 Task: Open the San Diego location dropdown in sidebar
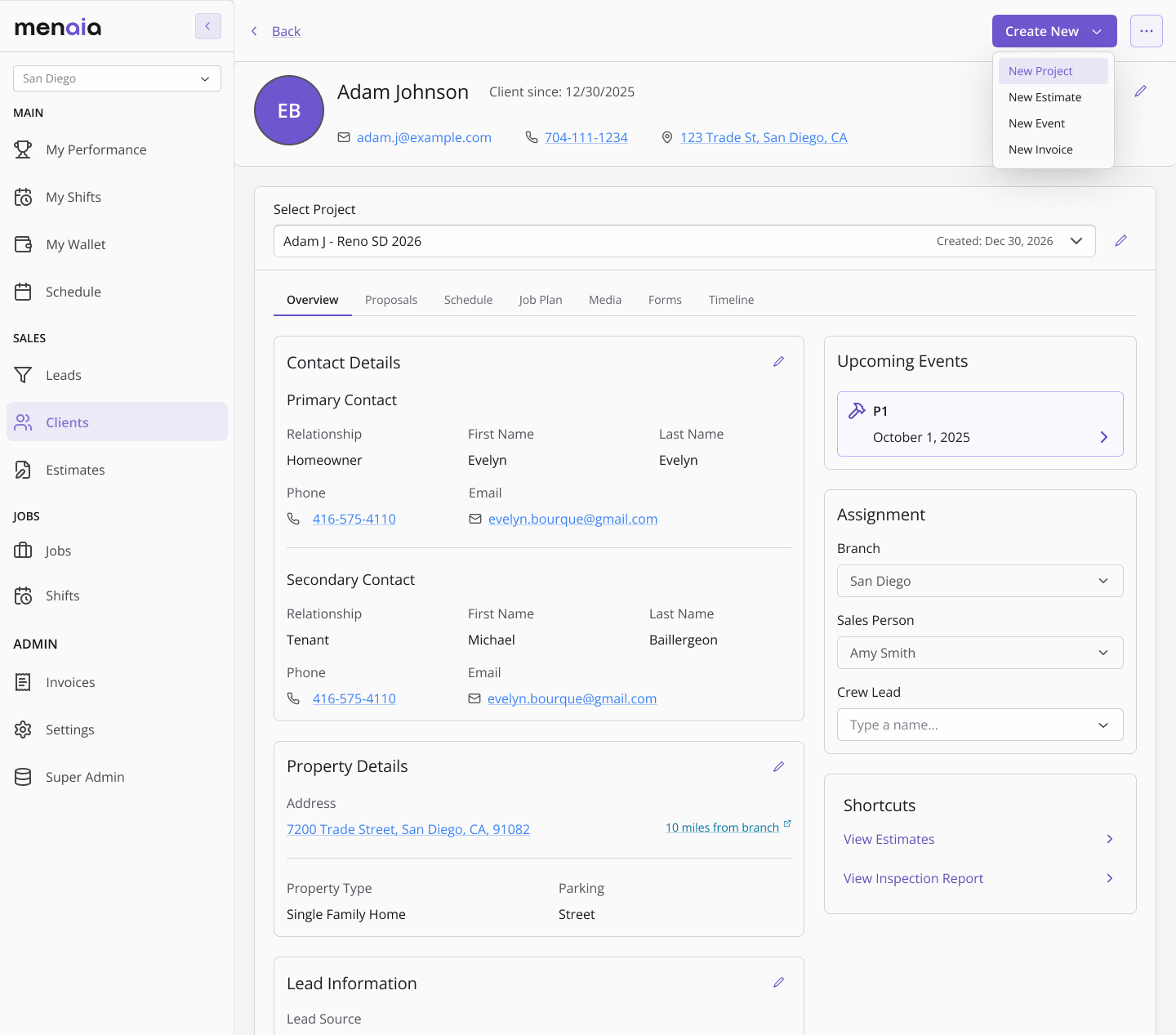coord(117,78)
